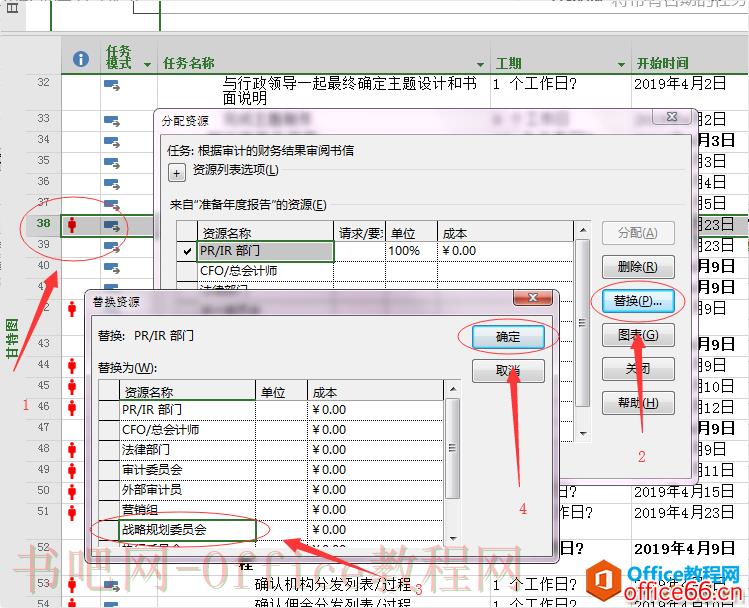Click 取消 in the 替换资源 dialog
Image resolution: width=749 pixels, height=608 pixels.
point(508,371)
